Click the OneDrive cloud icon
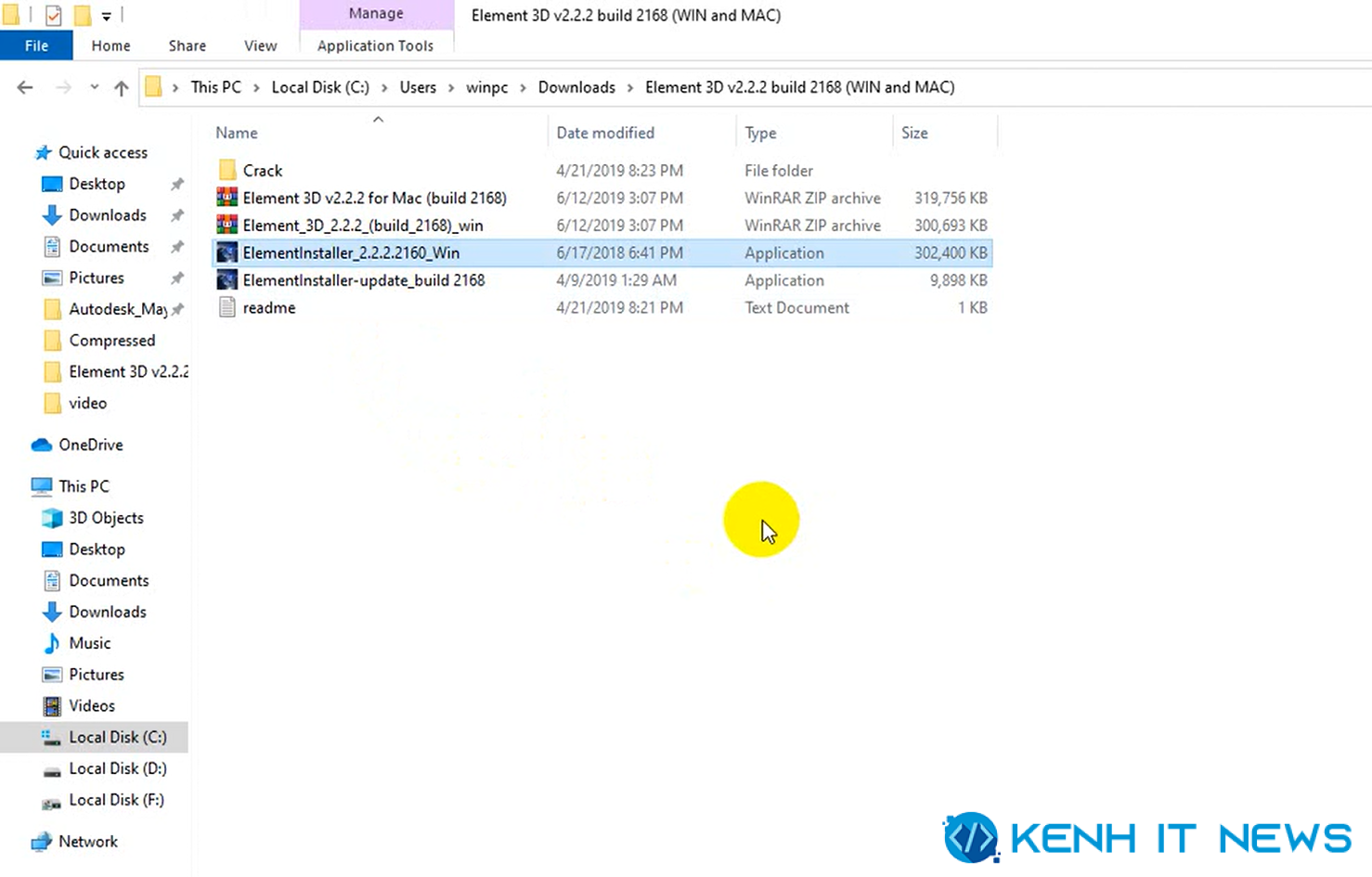 42,445
